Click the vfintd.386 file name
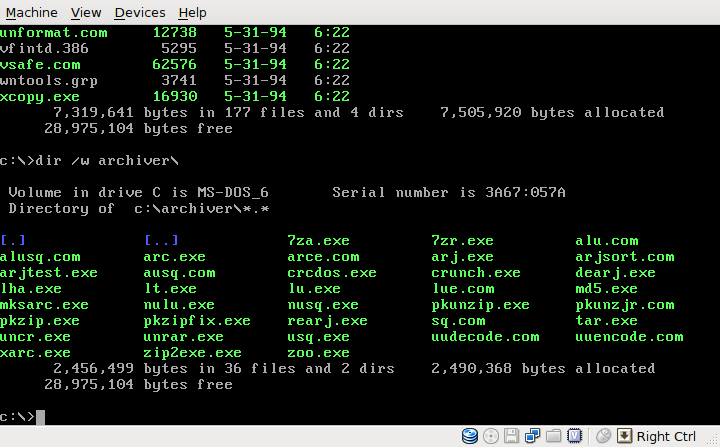The image size is (720, 447). [x=44, y=49]
